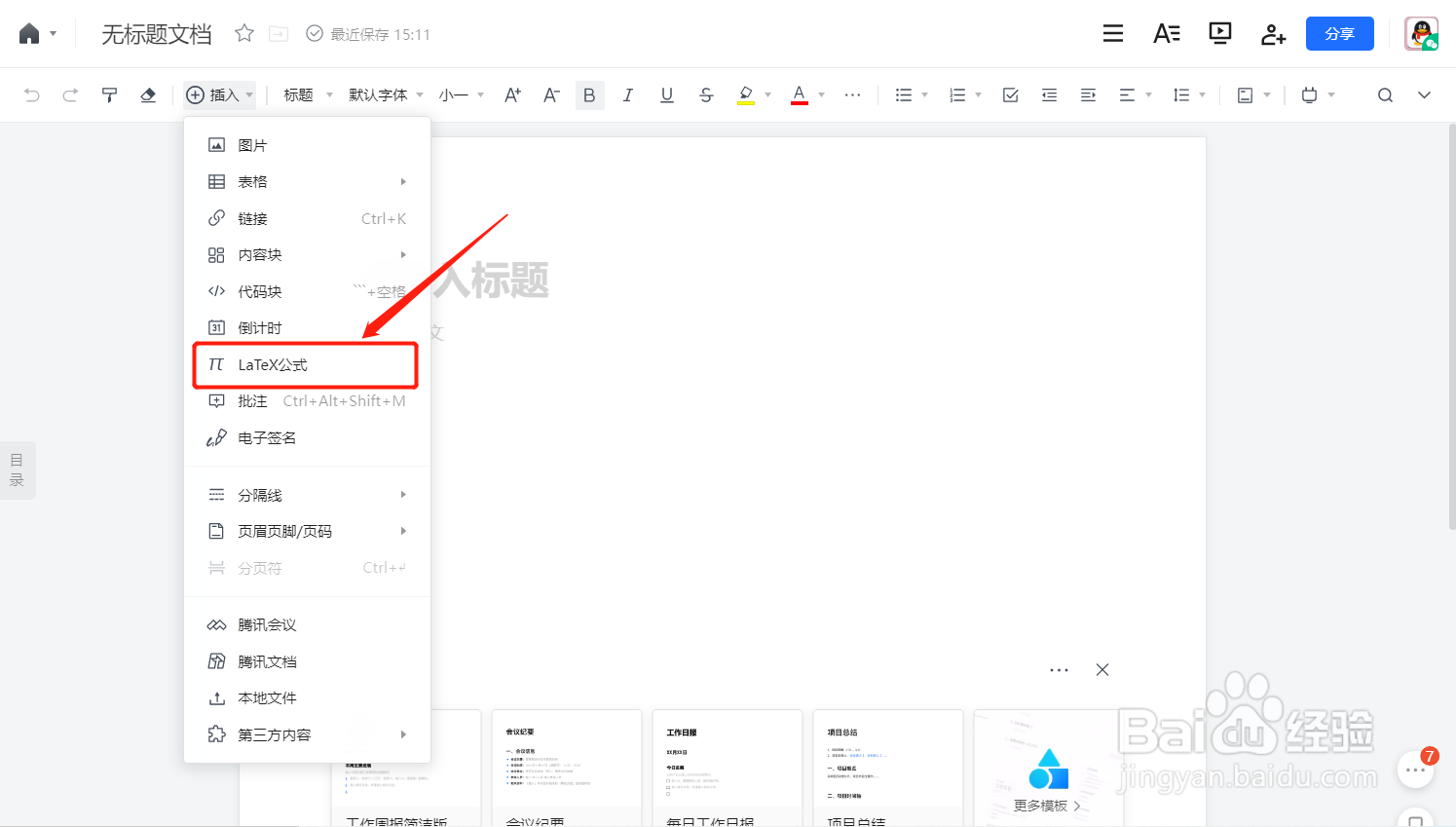Click the home icon at top left

point(29,34)
